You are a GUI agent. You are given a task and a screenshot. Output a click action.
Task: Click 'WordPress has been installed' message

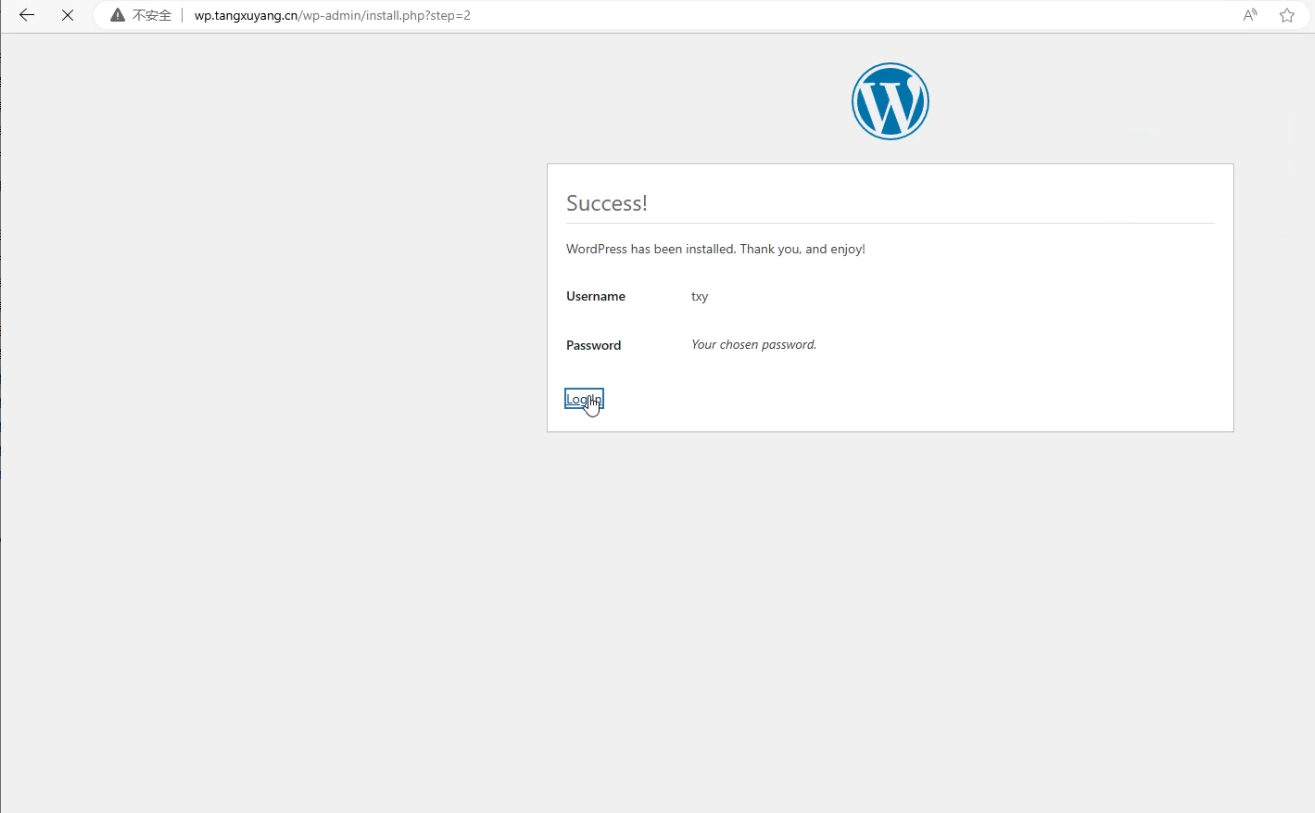[716, 249]
